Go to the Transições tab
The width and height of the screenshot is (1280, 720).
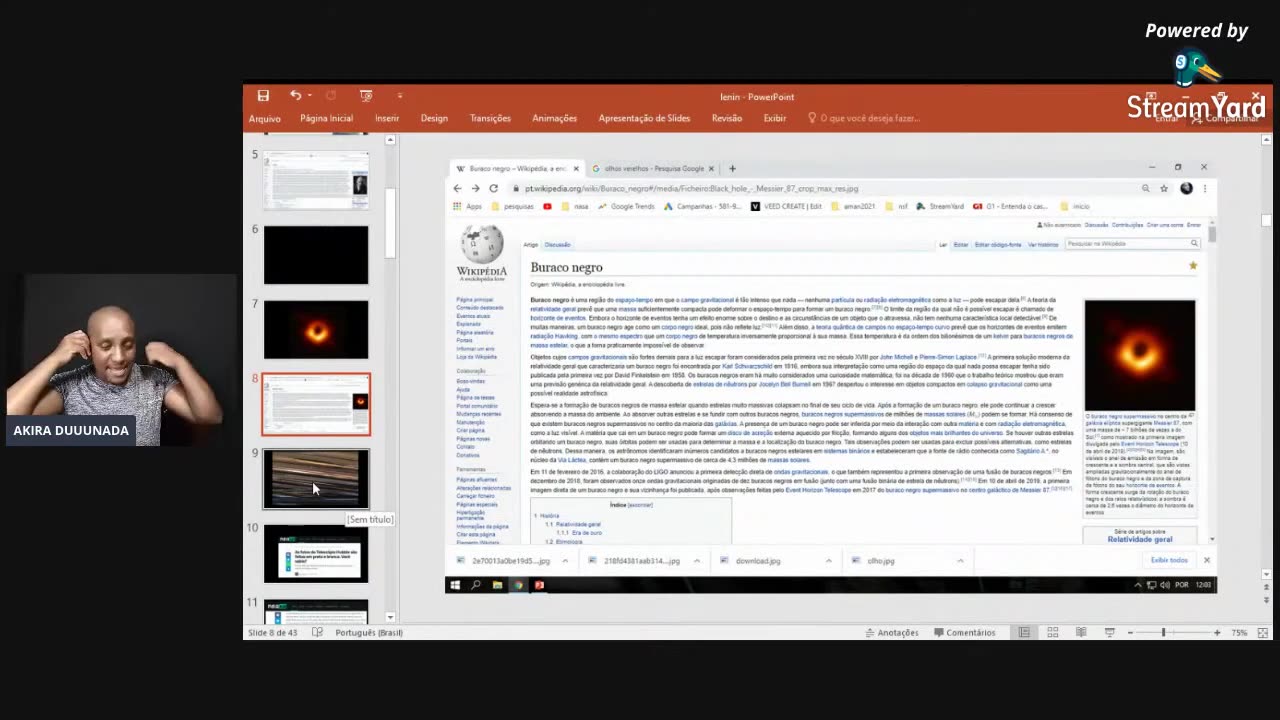point(490,118)
